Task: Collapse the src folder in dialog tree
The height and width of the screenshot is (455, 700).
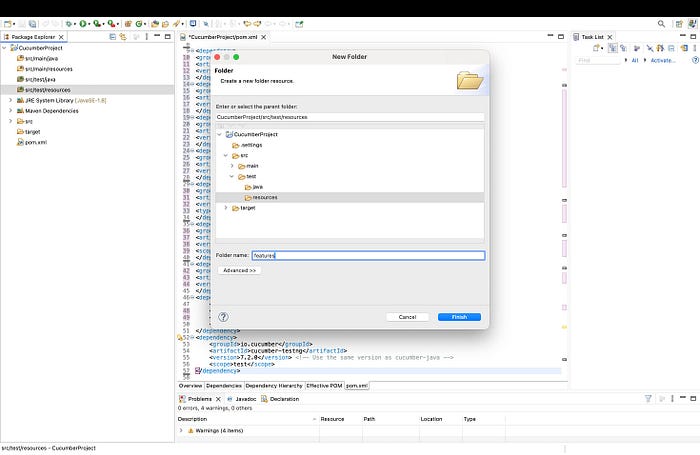Action: pos(226,155)
